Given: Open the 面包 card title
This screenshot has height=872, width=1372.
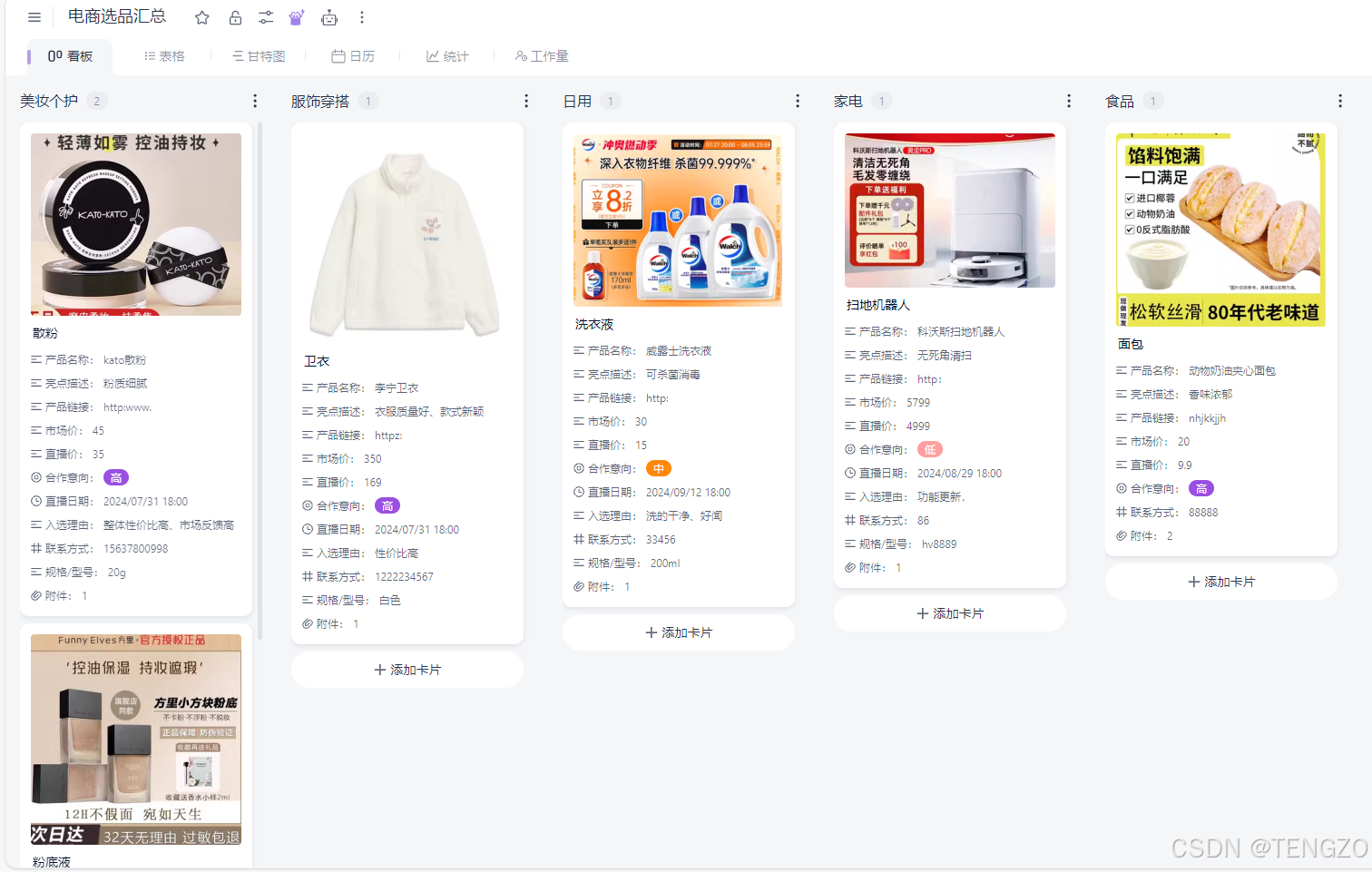Looking at the screenshot, I should 1131,344.
